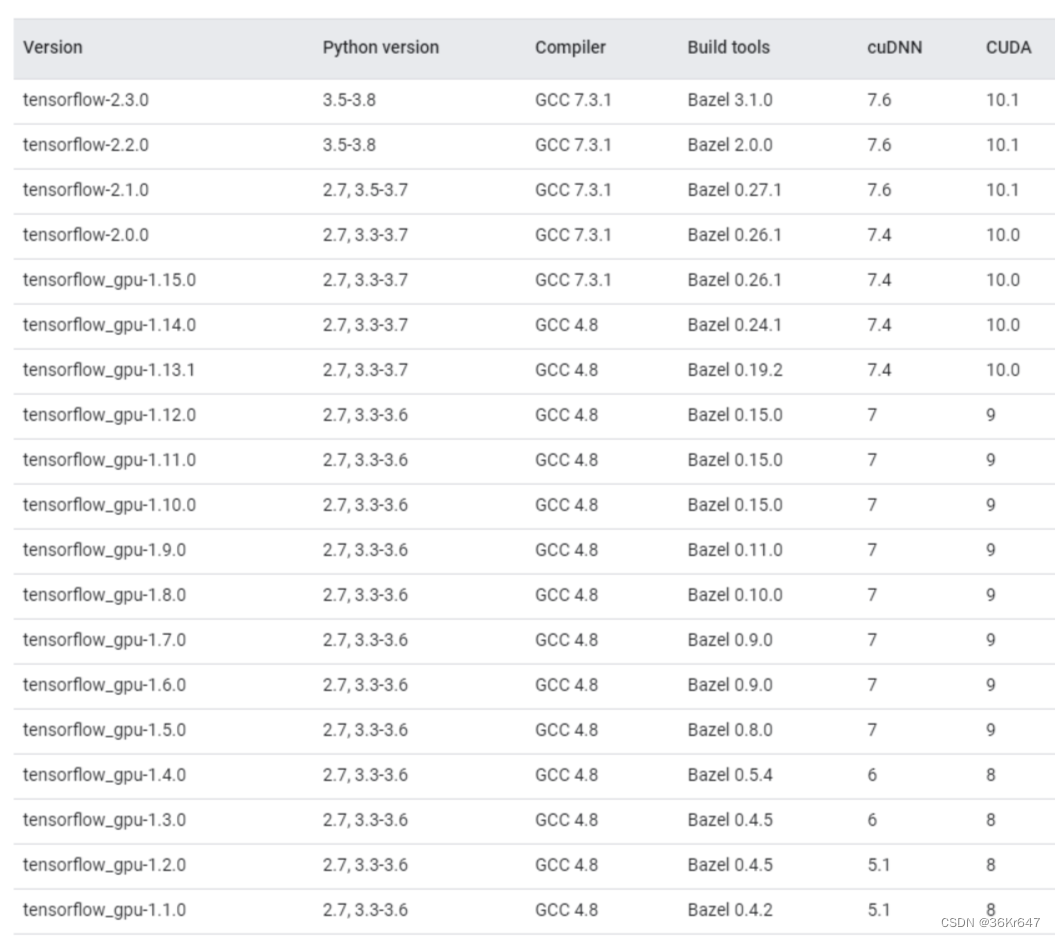1055x937 pixels.
Task: Click CUDA 9 in tensorflow_gpu-1.5.0 row
Action: point(991,731)
